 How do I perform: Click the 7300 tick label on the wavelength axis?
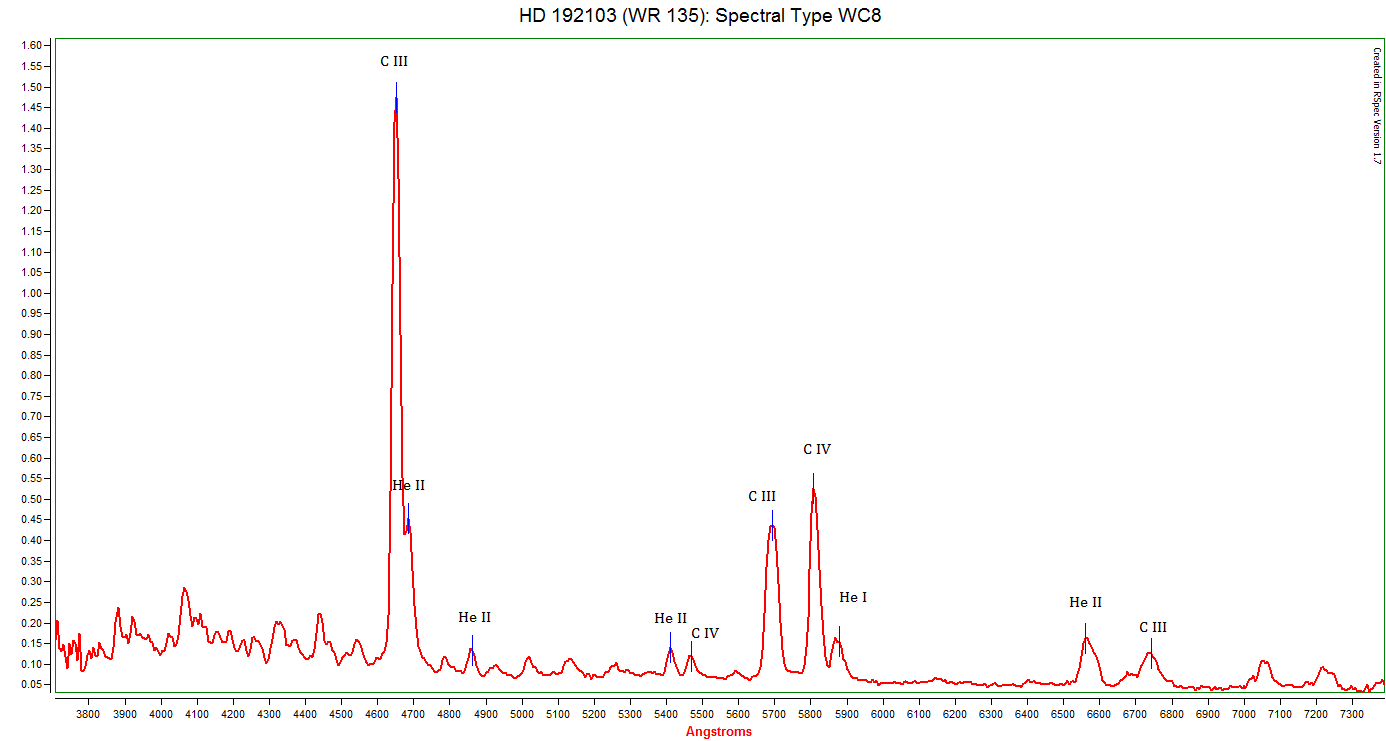tap(1351, 714)
